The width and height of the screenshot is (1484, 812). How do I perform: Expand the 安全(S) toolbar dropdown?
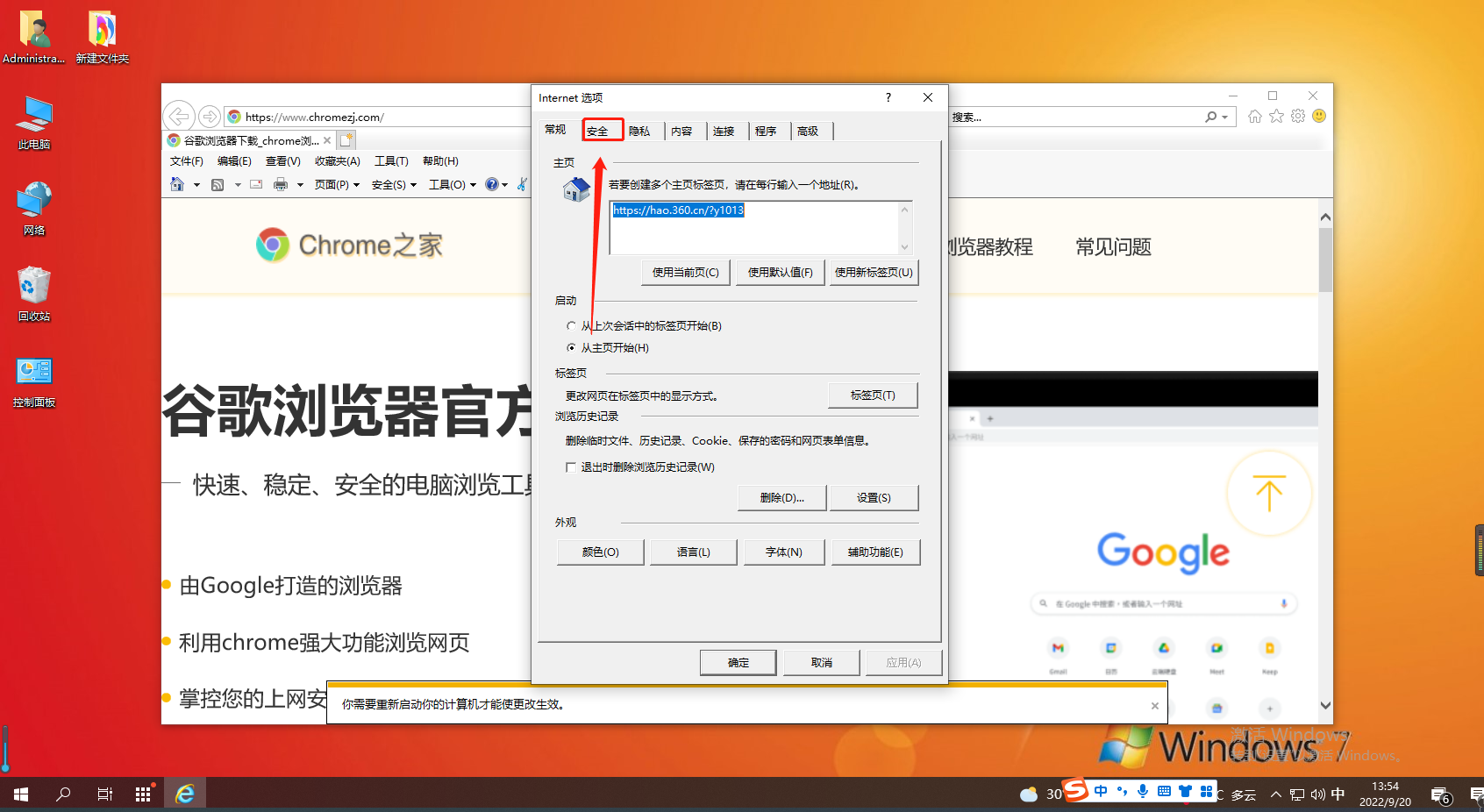(x=393, y=185)
